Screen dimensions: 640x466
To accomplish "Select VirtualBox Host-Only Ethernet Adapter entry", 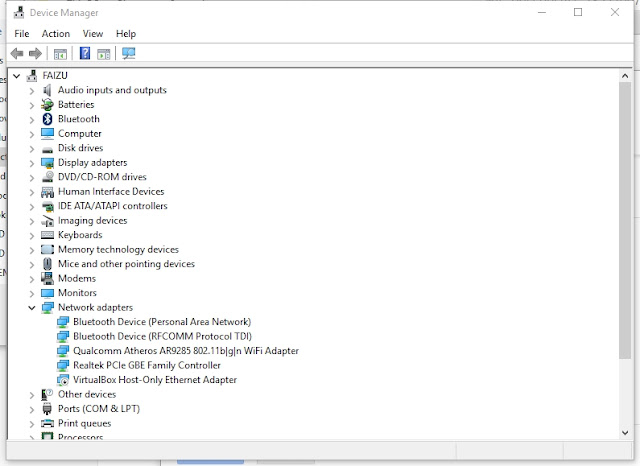I will click(155, 379).
